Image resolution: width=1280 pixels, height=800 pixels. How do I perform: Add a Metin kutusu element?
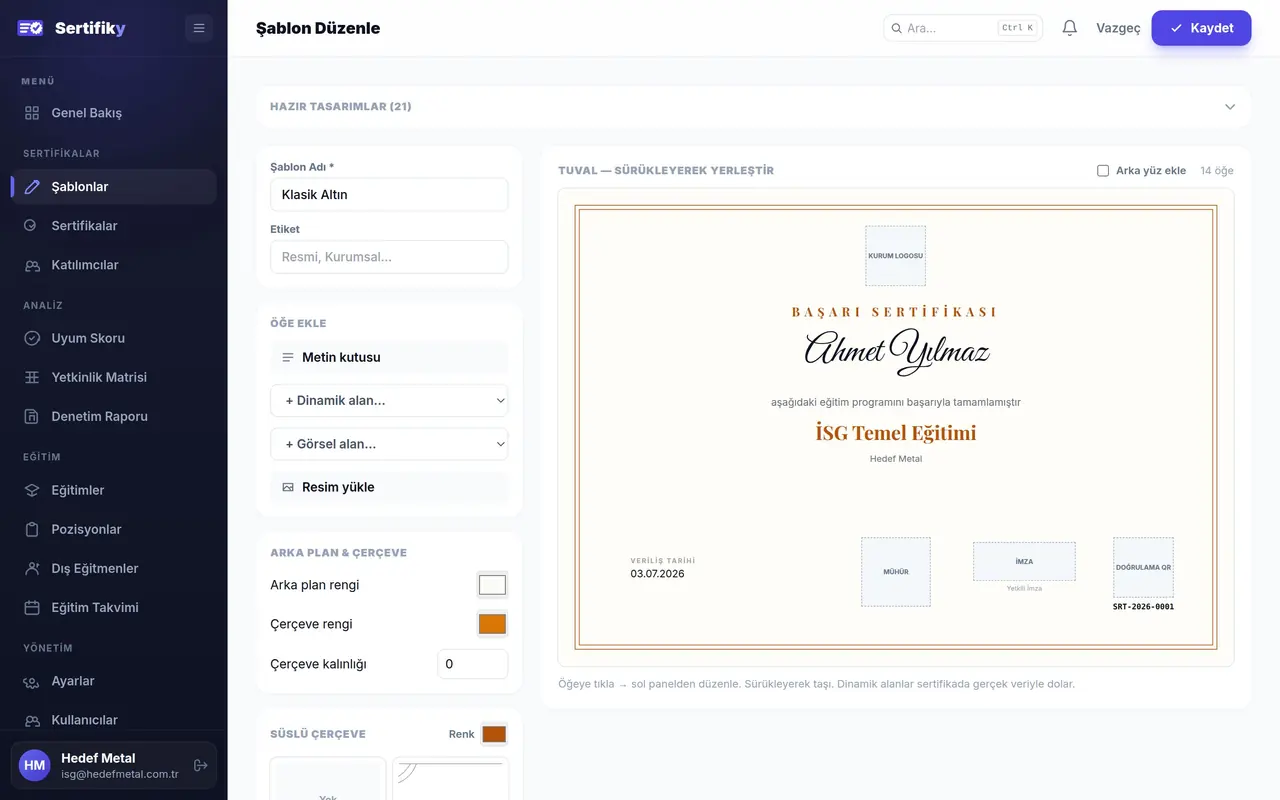coord(389,357)
